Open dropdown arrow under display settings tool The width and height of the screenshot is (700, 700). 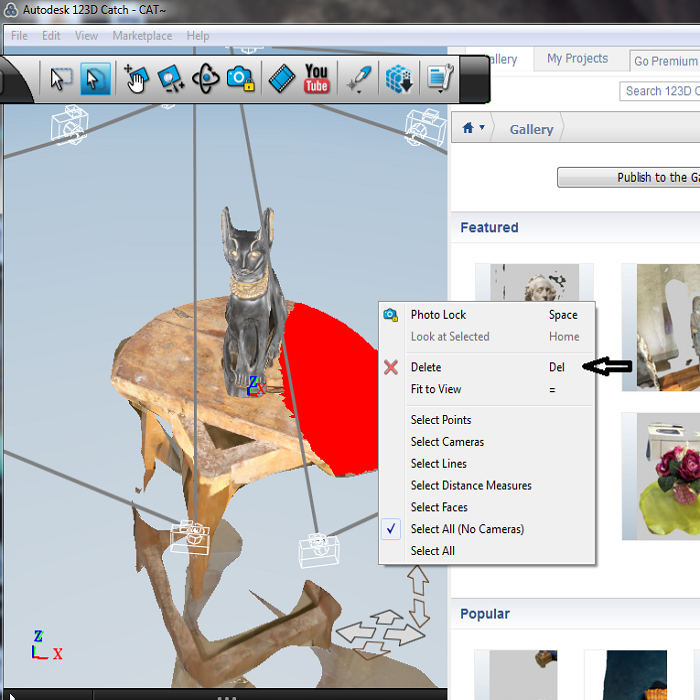click(x=440, y=92)
